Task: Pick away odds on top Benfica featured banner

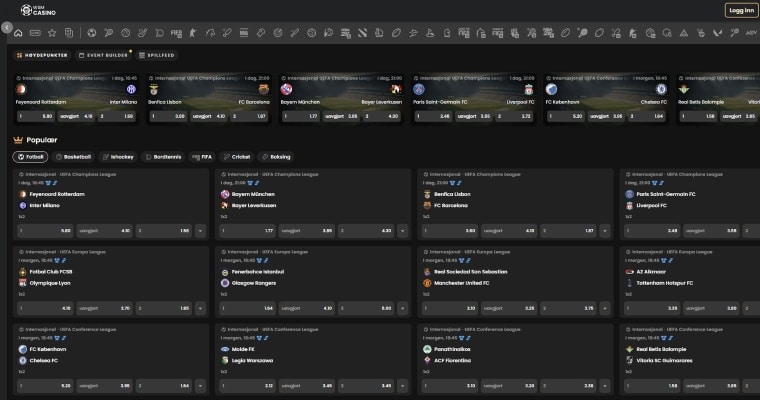Action: [x=249, y=116]
